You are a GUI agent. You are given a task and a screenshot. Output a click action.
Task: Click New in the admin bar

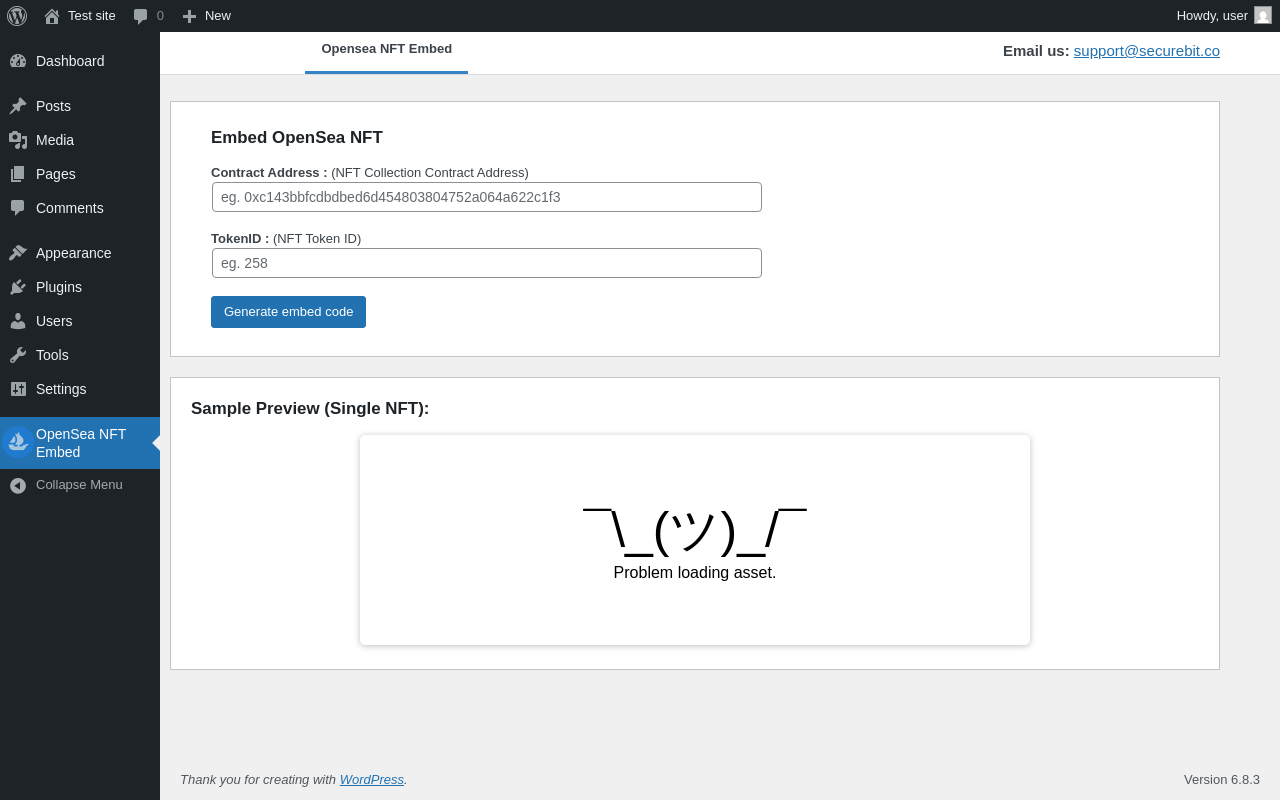[x=206, y=16]
